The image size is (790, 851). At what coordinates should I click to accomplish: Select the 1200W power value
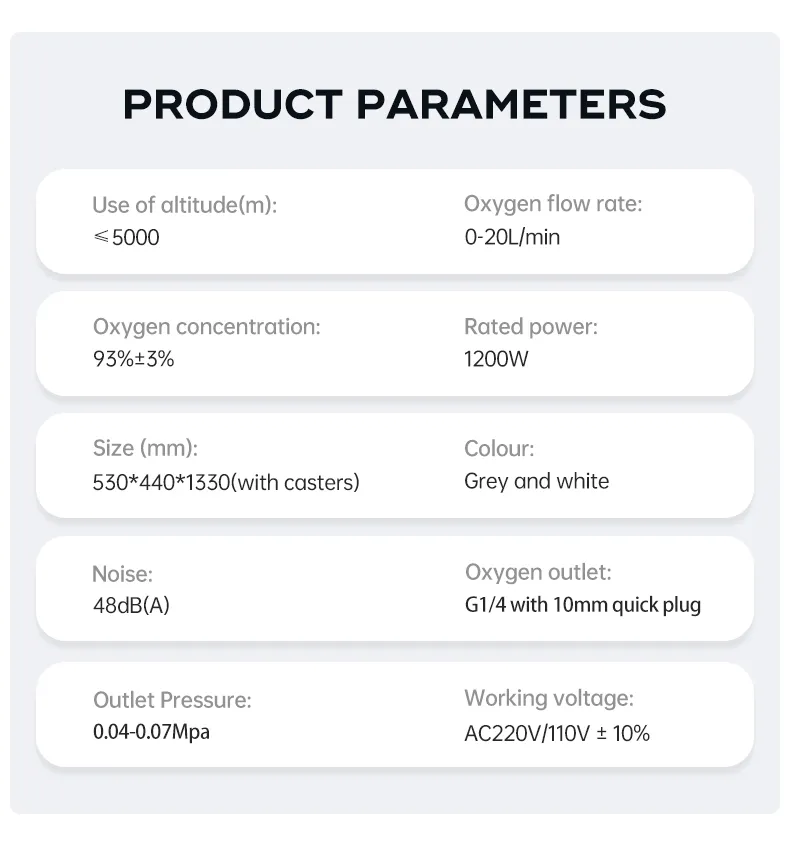(496, 359)
